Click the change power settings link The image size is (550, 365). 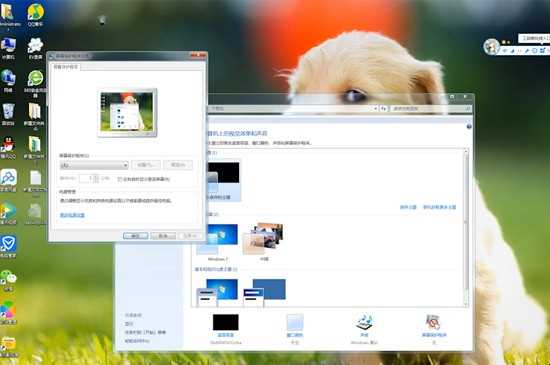[72, 215]
